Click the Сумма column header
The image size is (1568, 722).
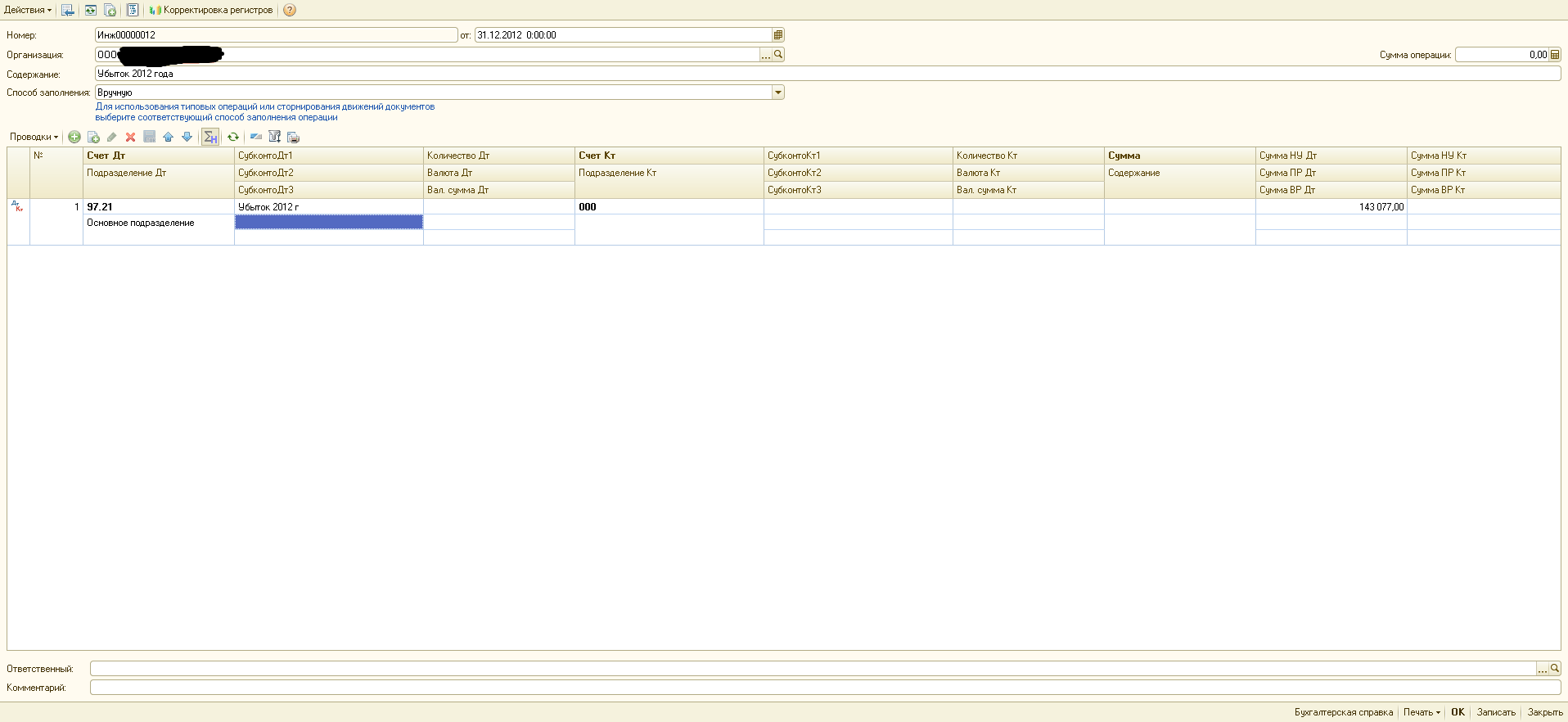[1180, 156]
